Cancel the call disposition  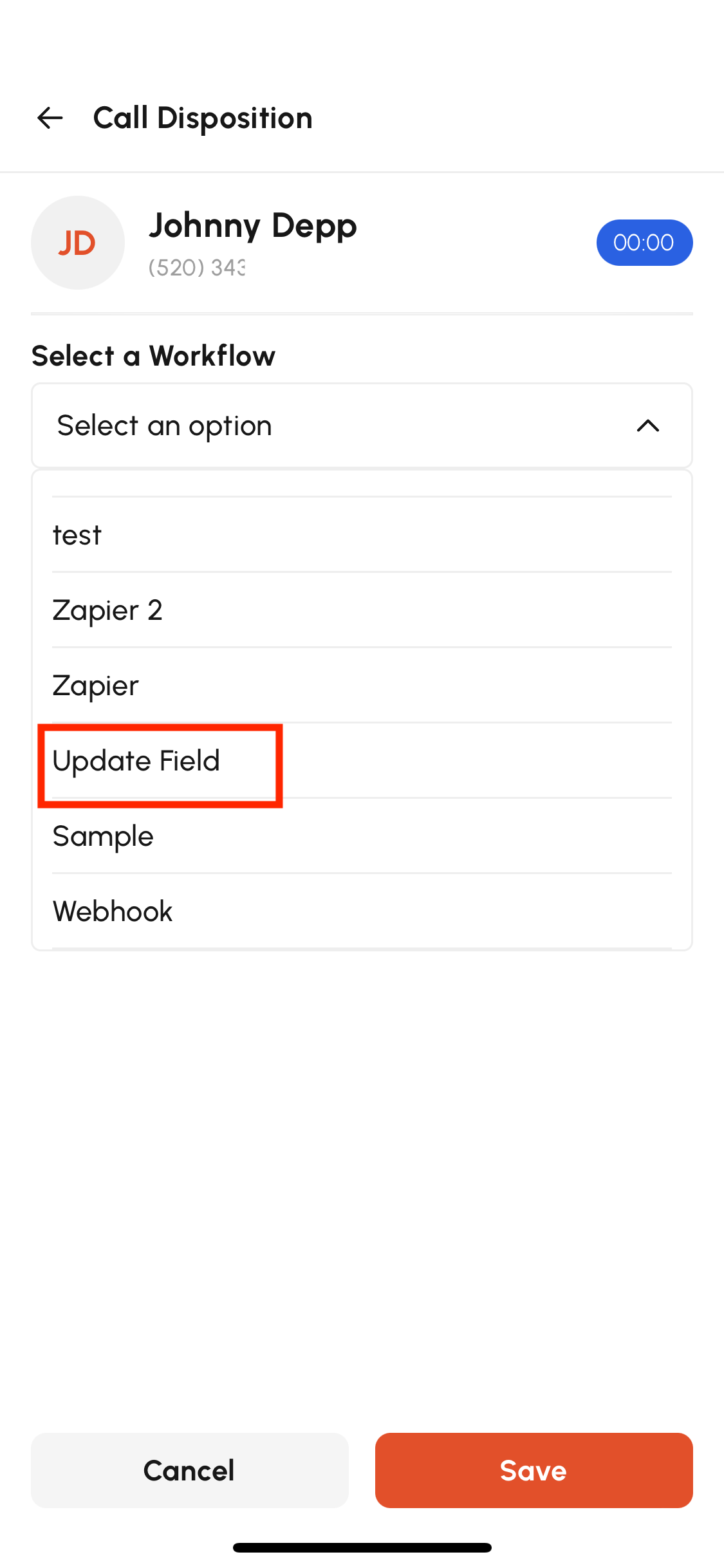pyautogui.click(x=190, y=1470)
